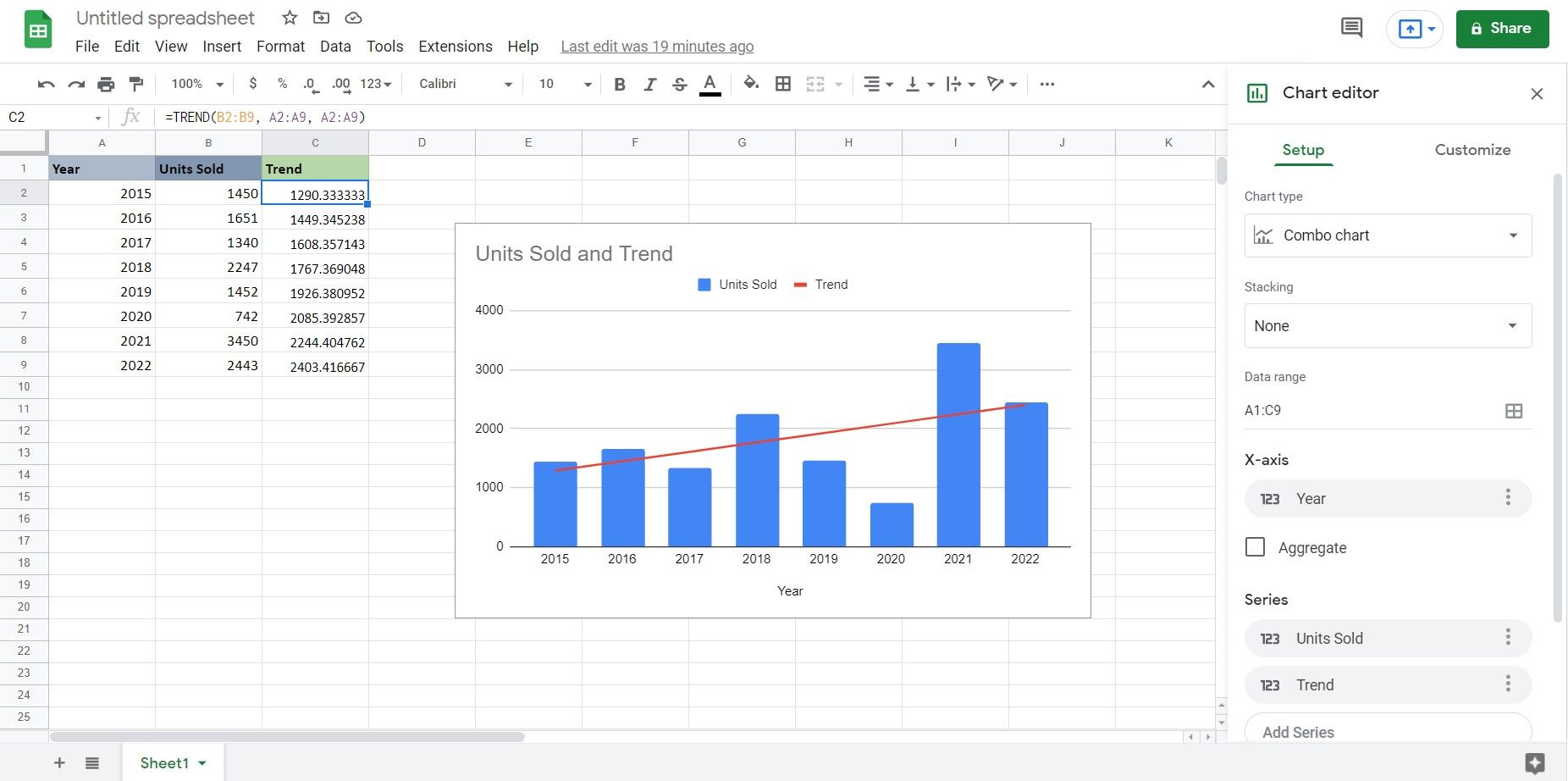
Task: Click the Merge cells icon
Action: pyautogui.click(x=815, y=84)
